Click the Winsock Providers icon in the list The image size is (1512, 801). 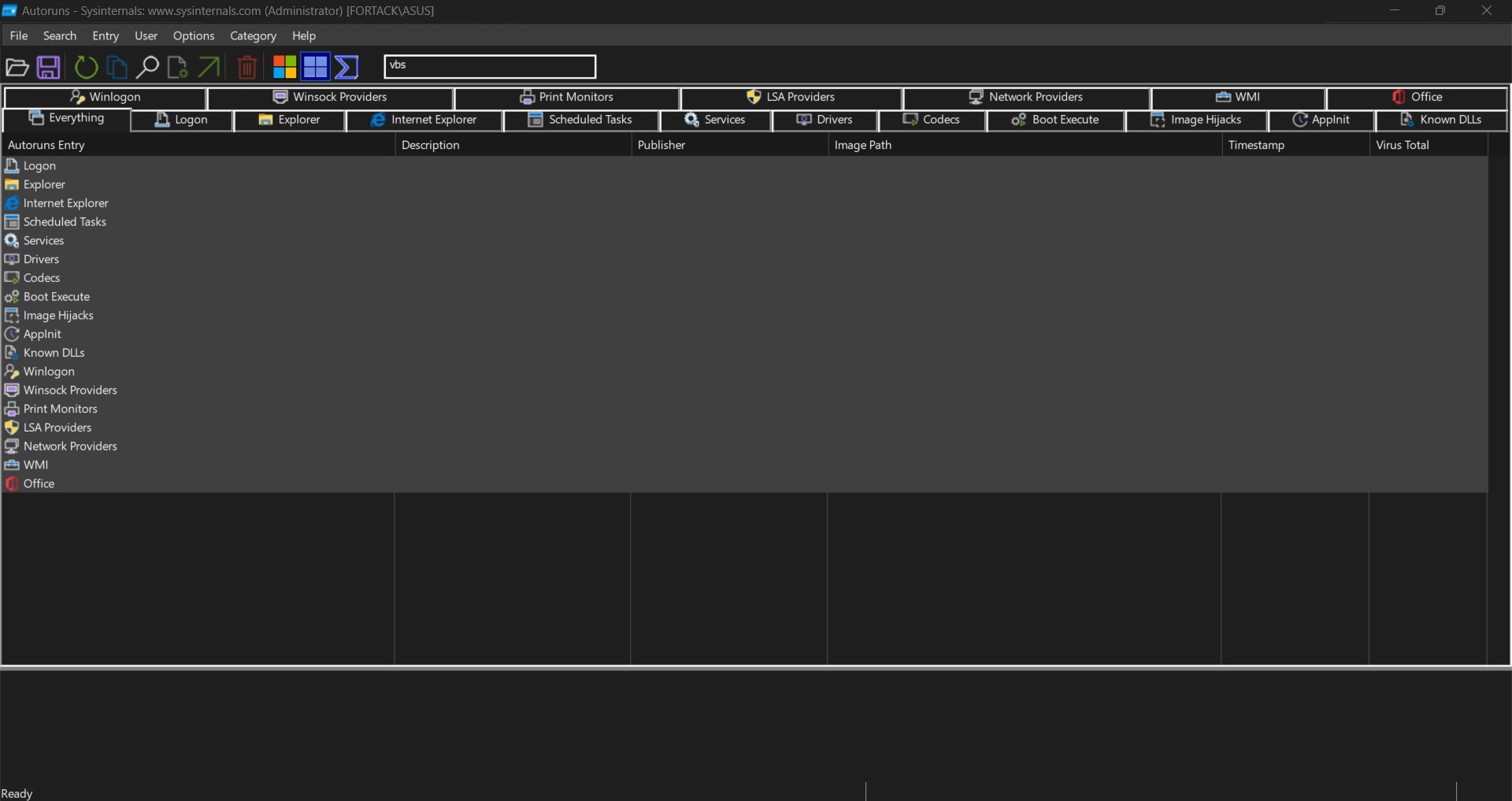click(x=12, y=390)
